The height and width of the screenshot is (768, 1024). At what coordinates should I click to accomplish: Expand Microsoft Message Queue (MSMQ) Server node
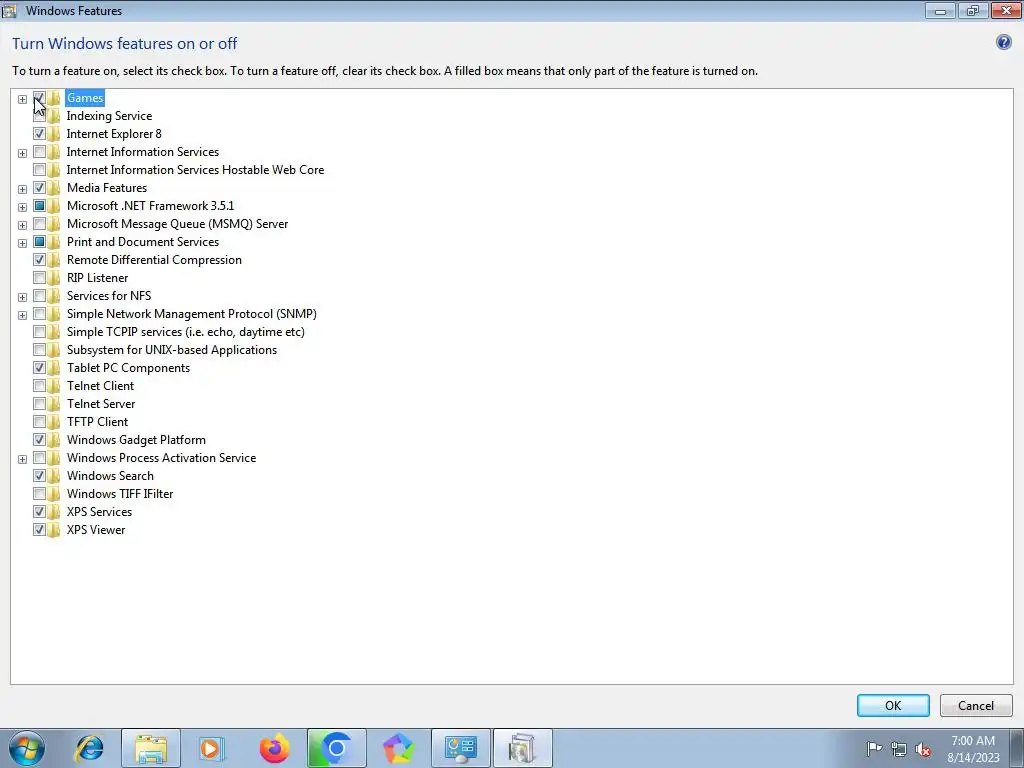point(22,225)
